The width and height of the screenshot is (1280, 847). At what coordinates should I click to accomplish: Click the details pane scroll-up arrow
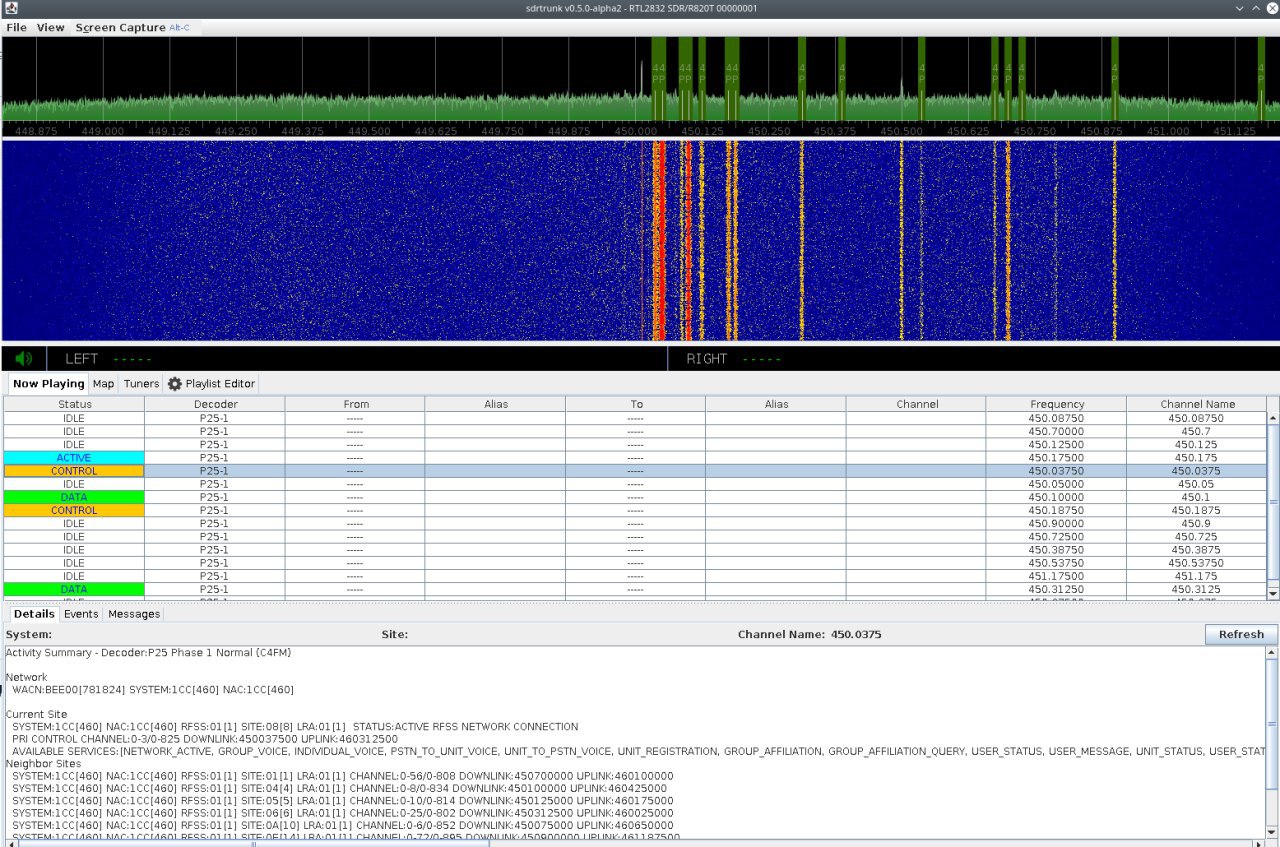point(1273,653)
